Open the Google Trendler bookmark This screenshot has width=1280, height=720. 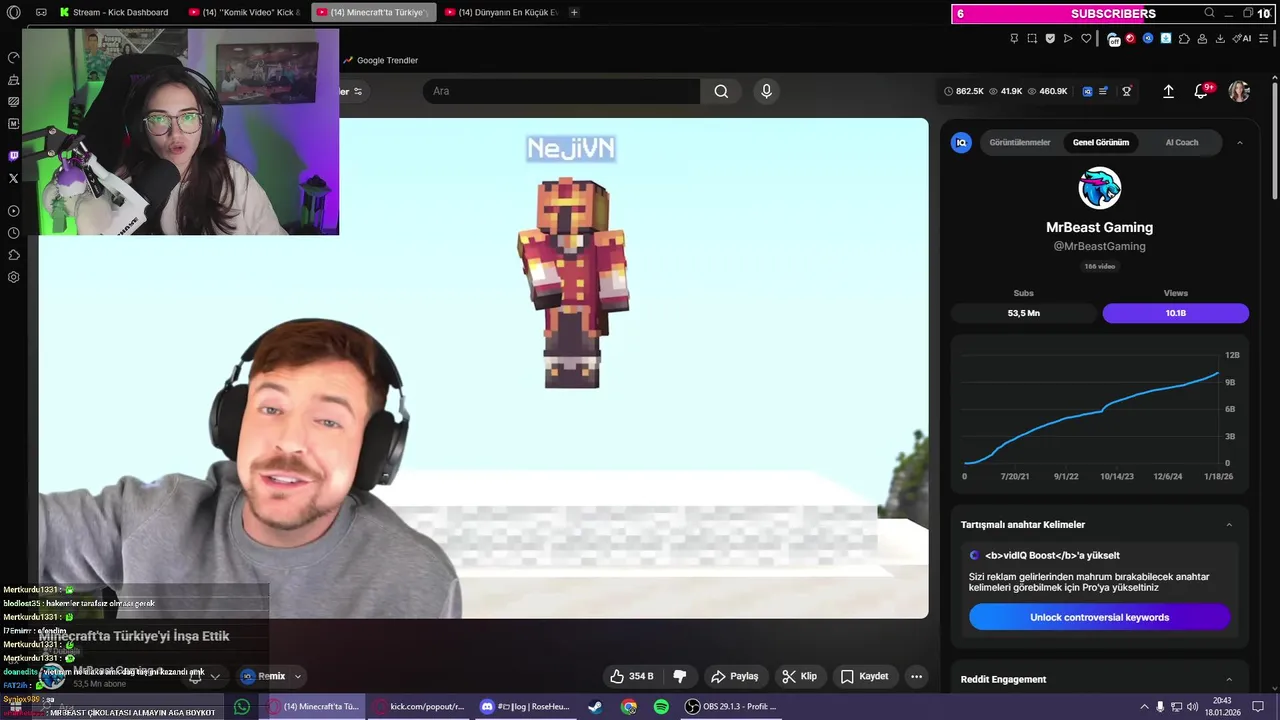click(380, 60)
